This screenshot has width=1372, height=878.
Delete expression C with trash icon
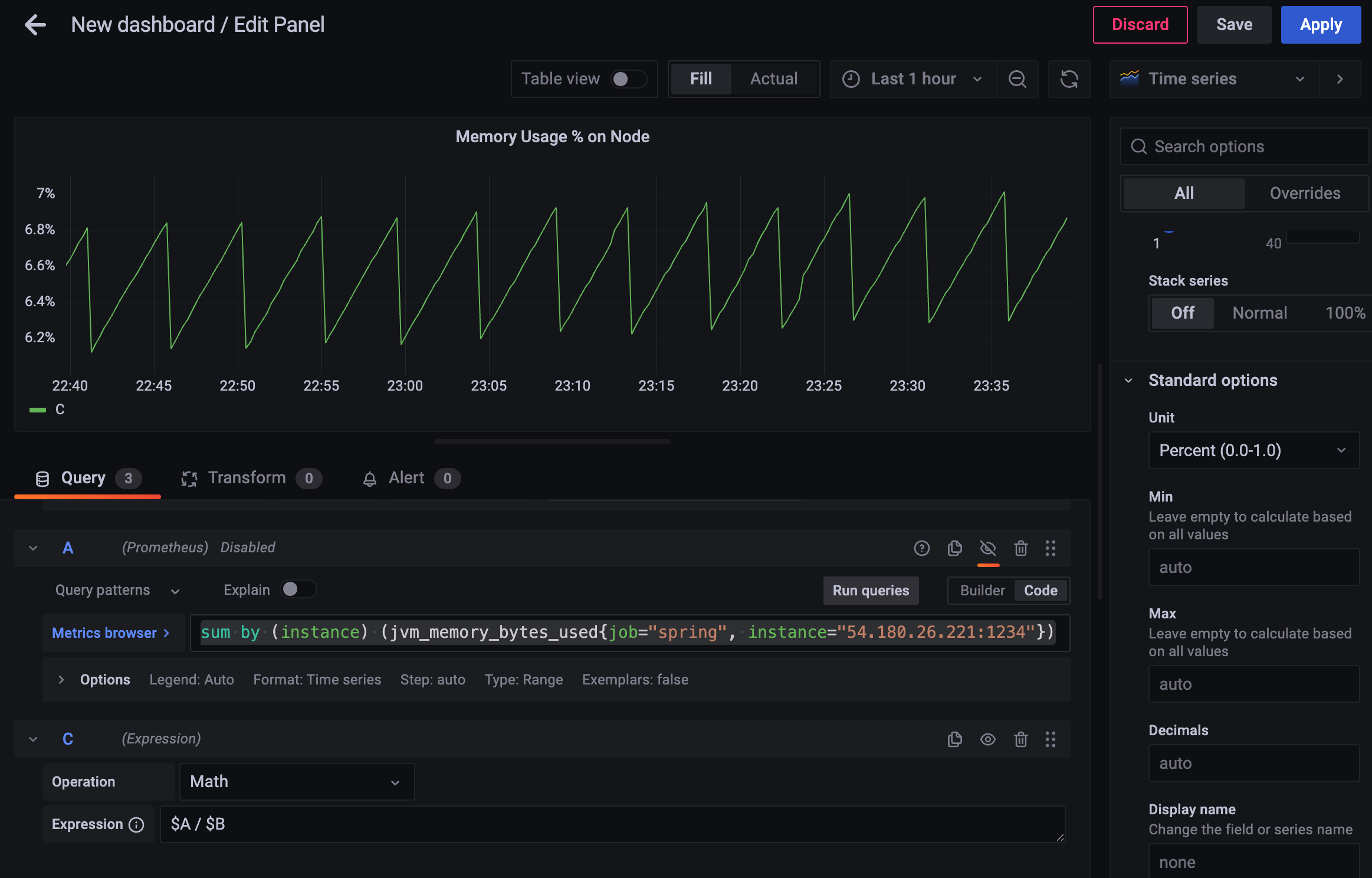[1020, 739]
